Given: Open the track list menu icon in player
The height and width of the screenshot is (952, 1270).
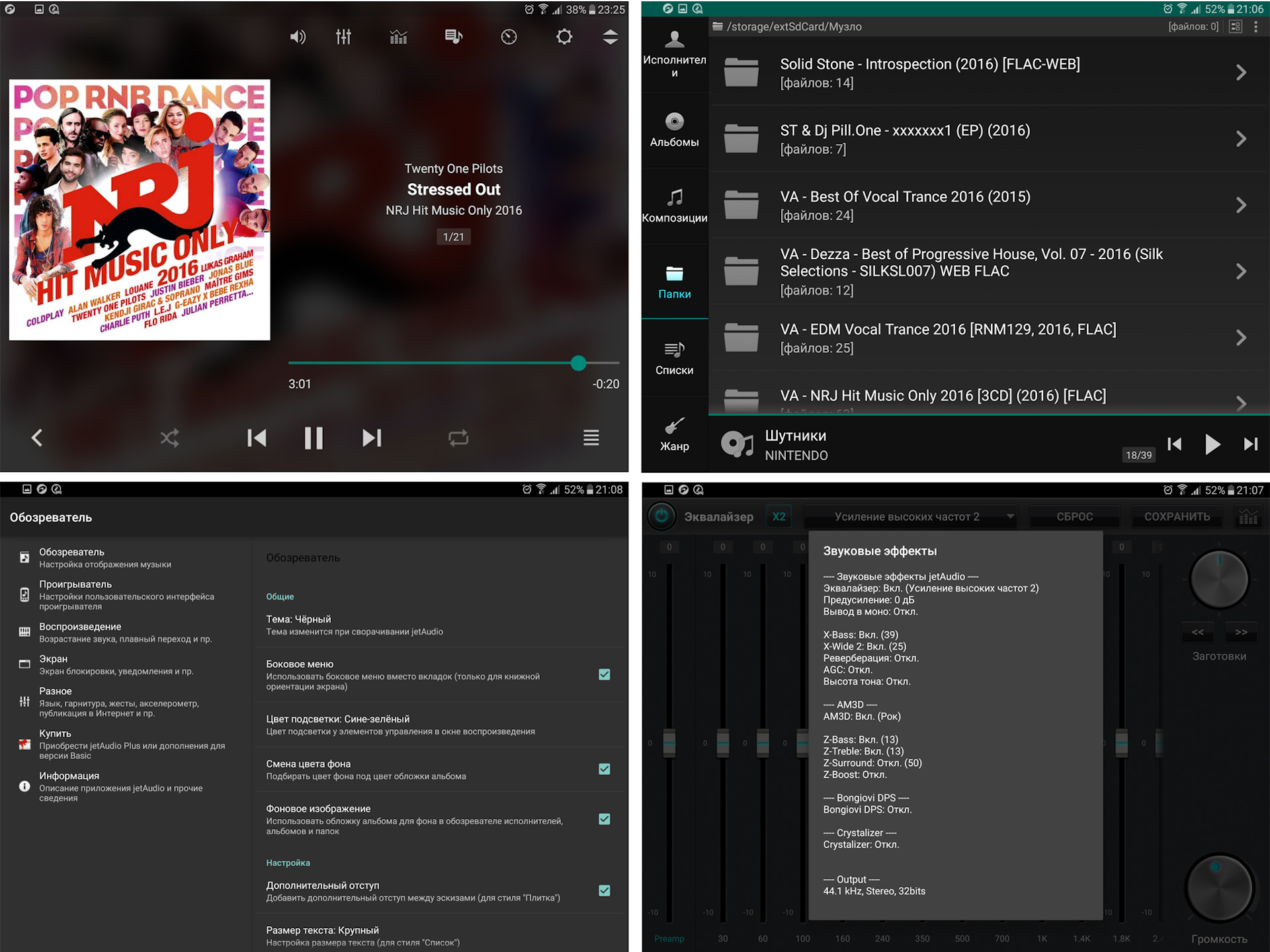Looking at the screenshot, I should click(x=591, y=438).
